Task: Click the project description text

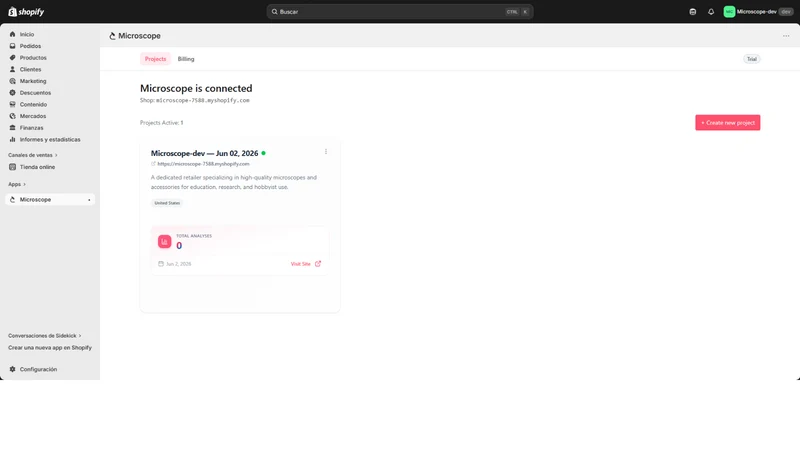Action: (234, 182)
